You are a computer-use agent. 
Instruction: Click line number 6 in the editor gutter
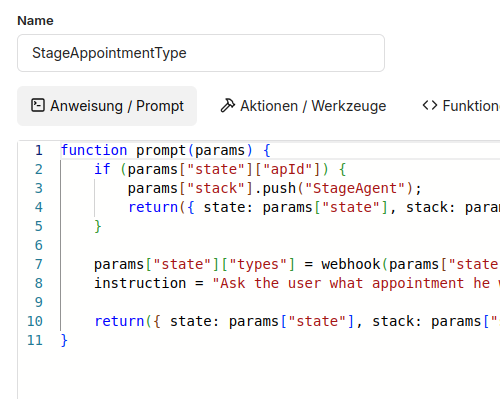pyautogui.click(x=39, y=245)
